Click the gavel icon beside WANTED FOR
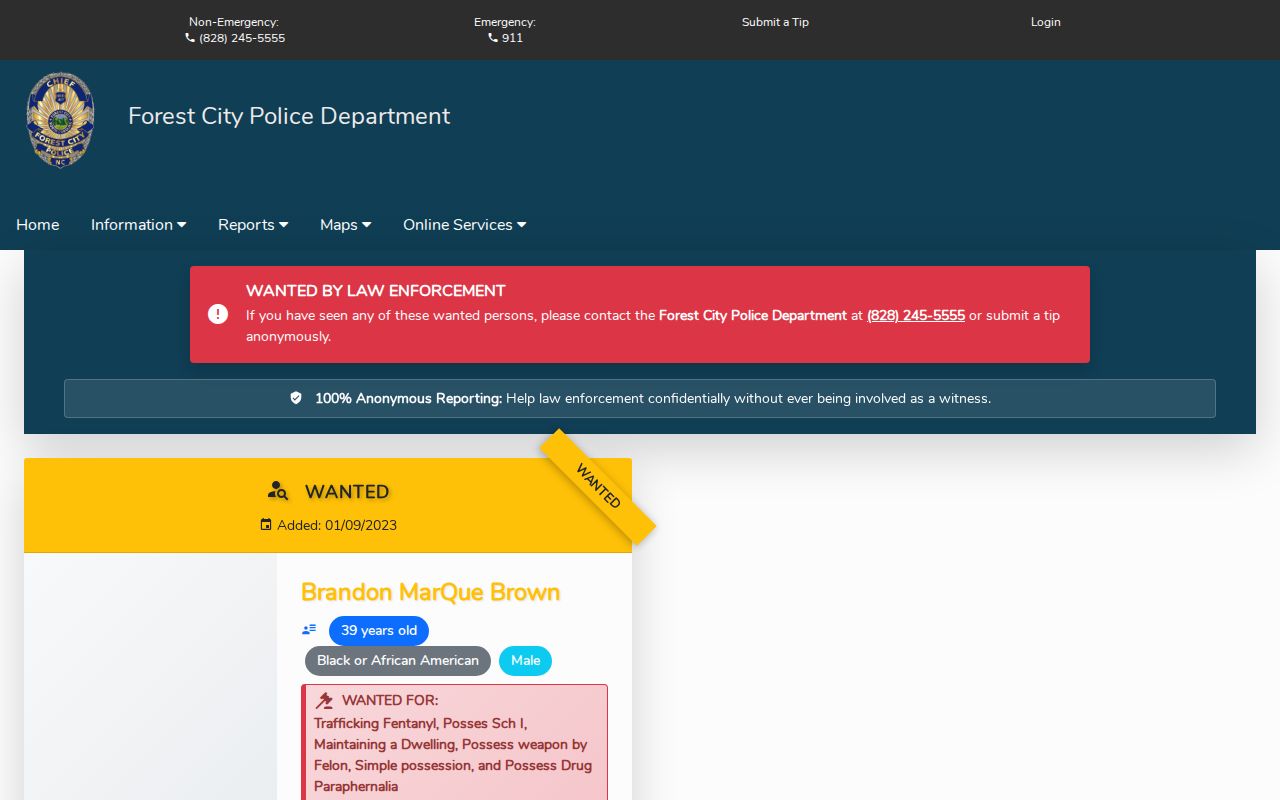 click(324, 701)
